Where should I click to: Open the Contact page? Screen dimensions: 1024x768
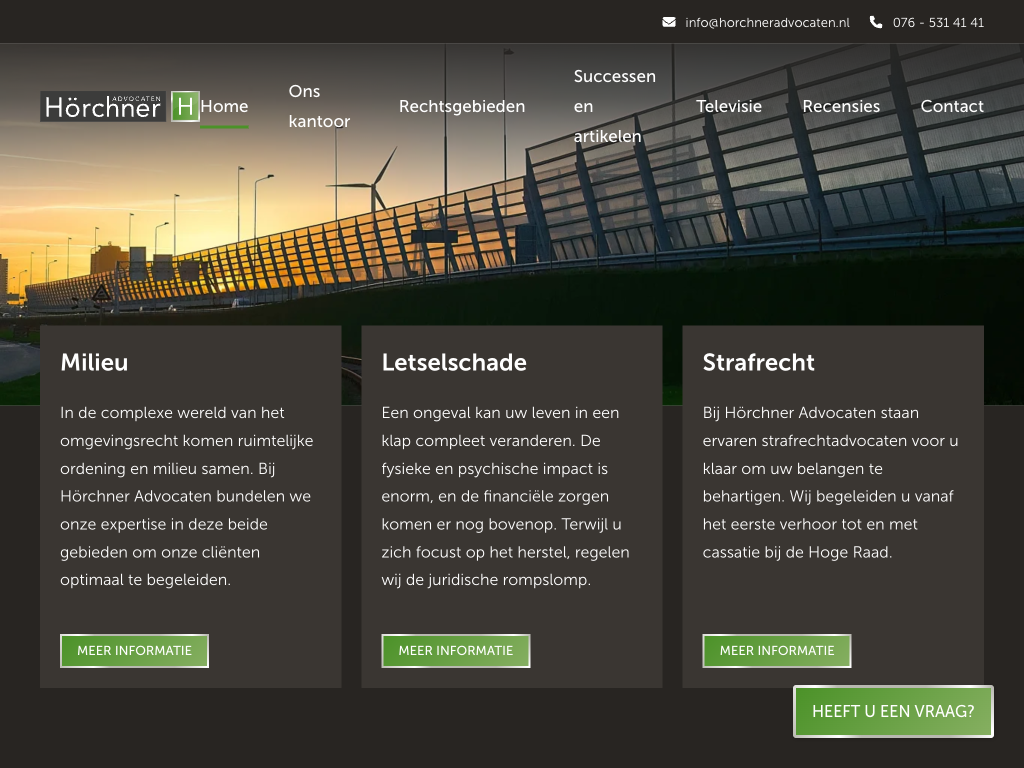click(x=952, y=106)
